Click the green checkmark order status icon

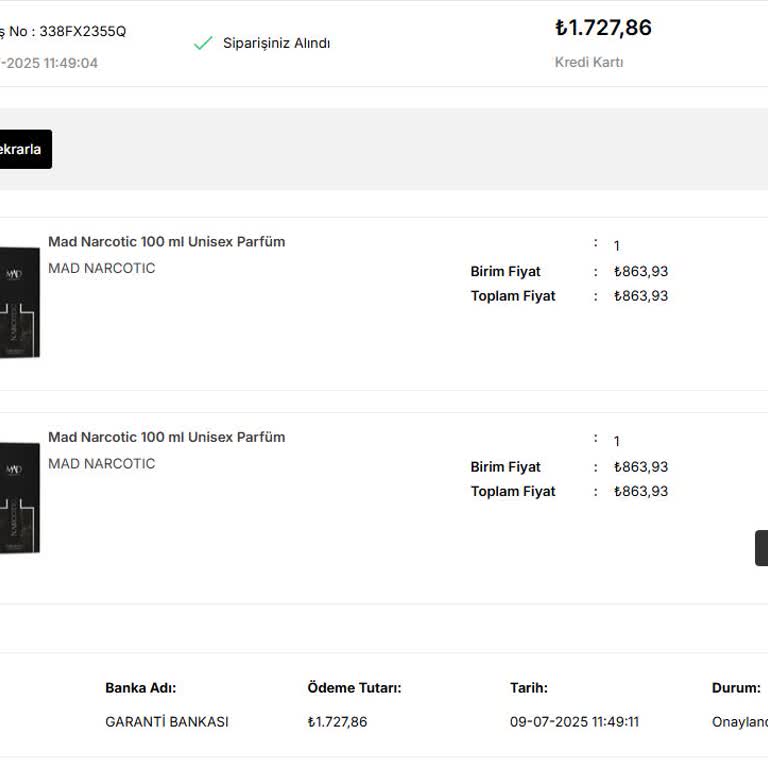click(203, 43)
